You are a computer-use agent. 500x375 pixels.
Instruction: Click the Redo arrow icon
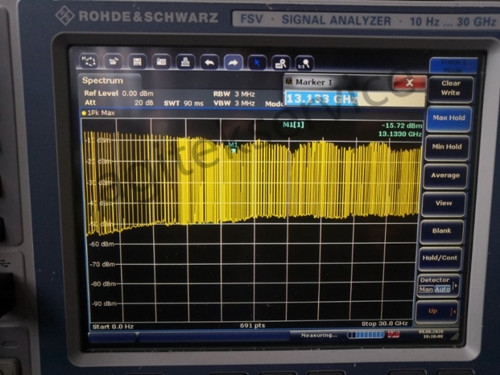[233, 62]
